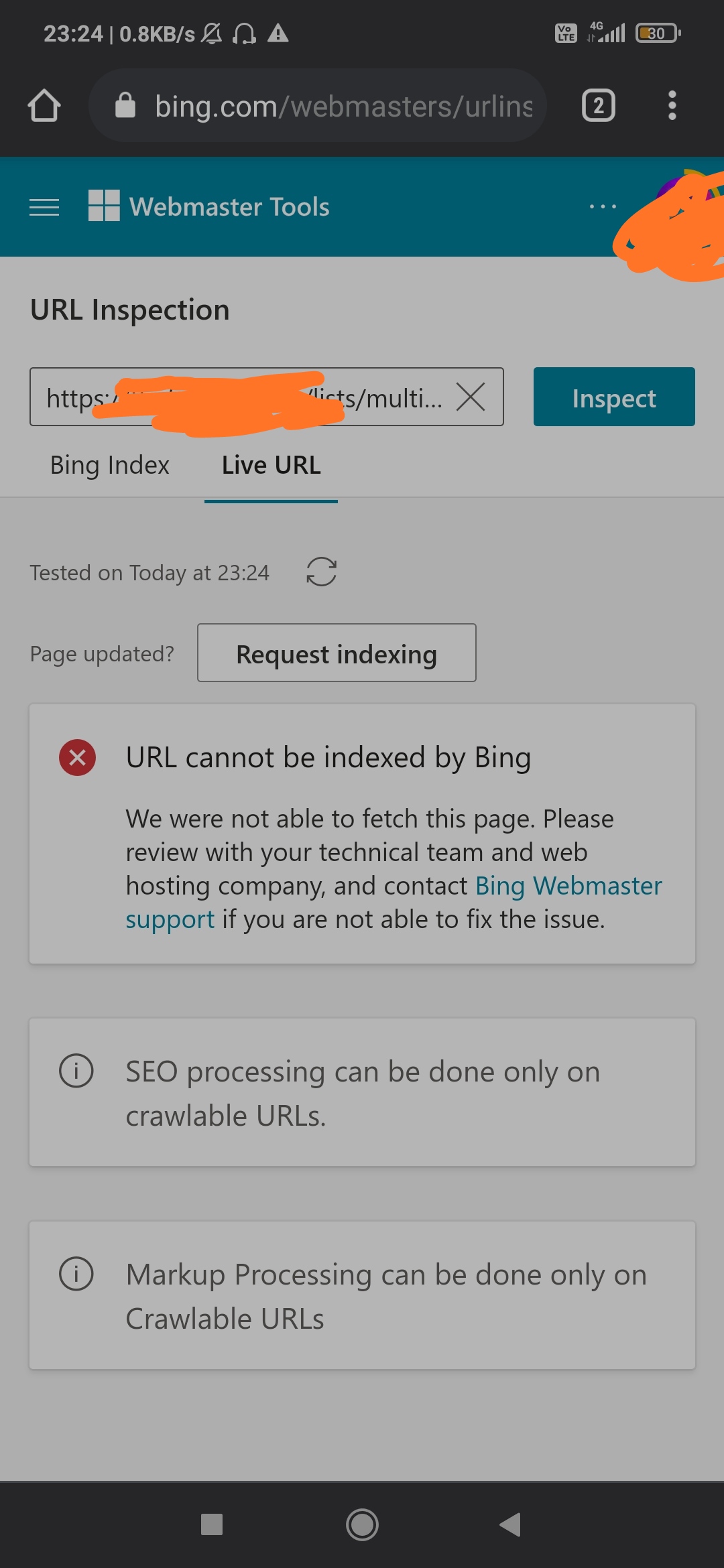
Task: Click Request indexing button
Action: (337, 653)
